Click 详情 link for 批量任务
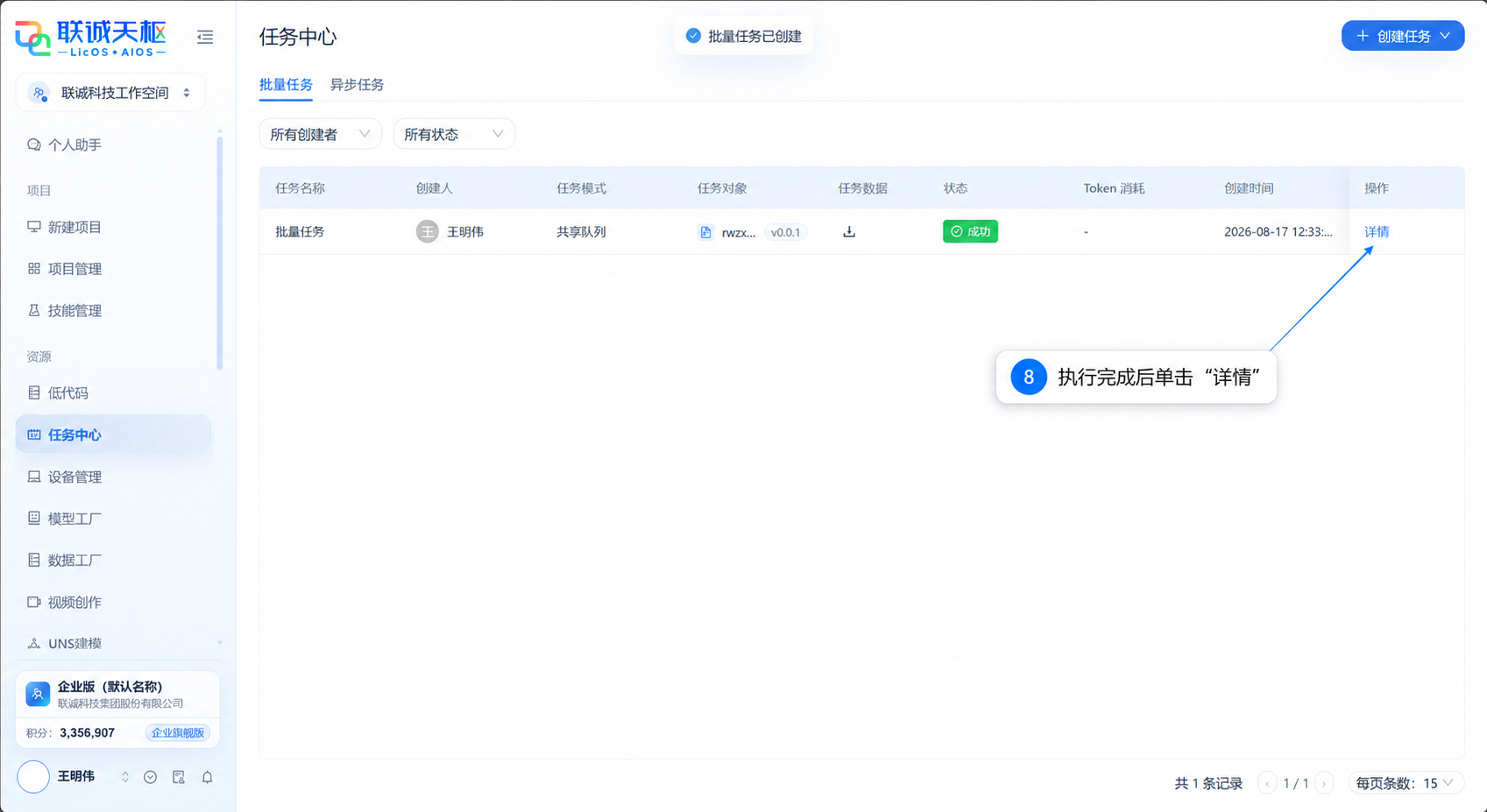Viewport: 1487px width, 812px height. (1377, 232)
